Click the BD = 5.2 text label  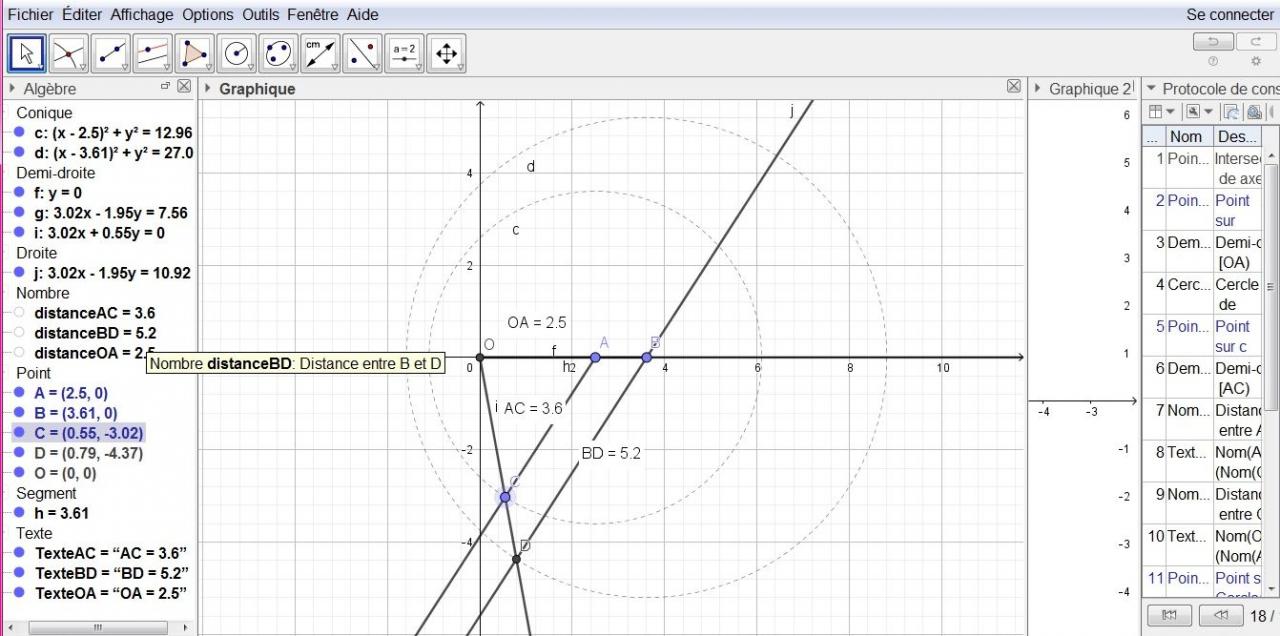(x=611, y=453)
